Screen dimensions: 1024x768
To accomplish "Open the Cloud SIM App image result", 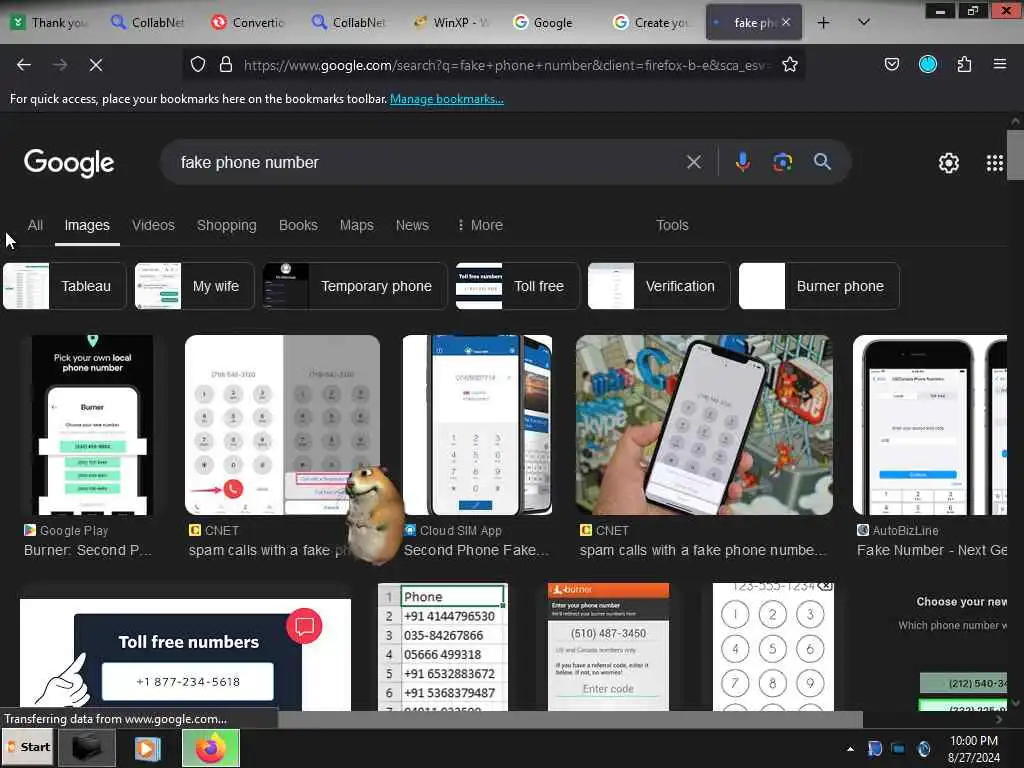I will [477, 425].
